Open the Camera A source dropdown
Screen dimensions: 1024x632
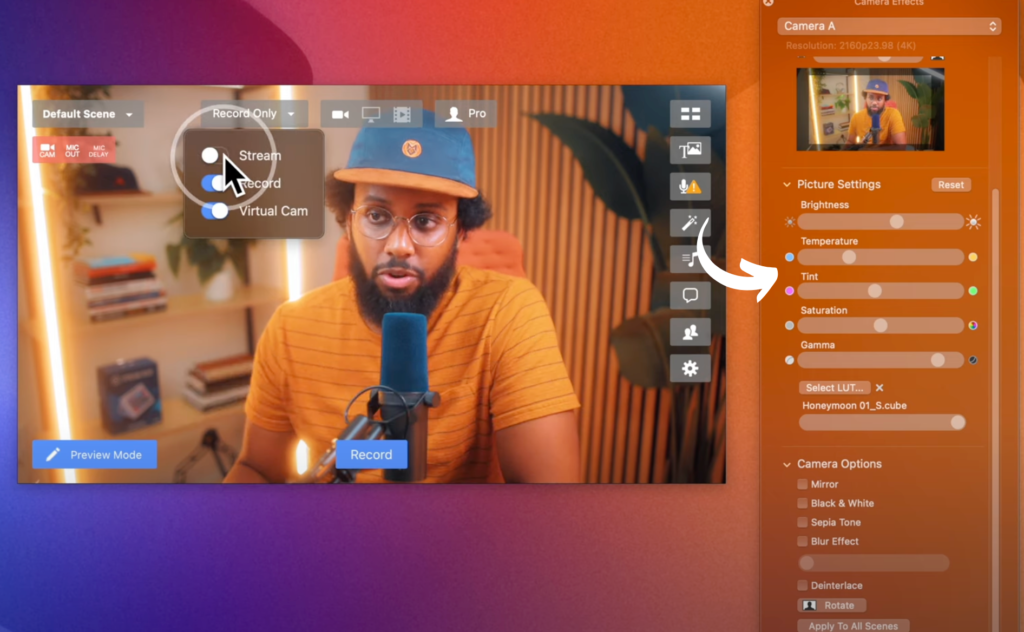coord(889,26)
